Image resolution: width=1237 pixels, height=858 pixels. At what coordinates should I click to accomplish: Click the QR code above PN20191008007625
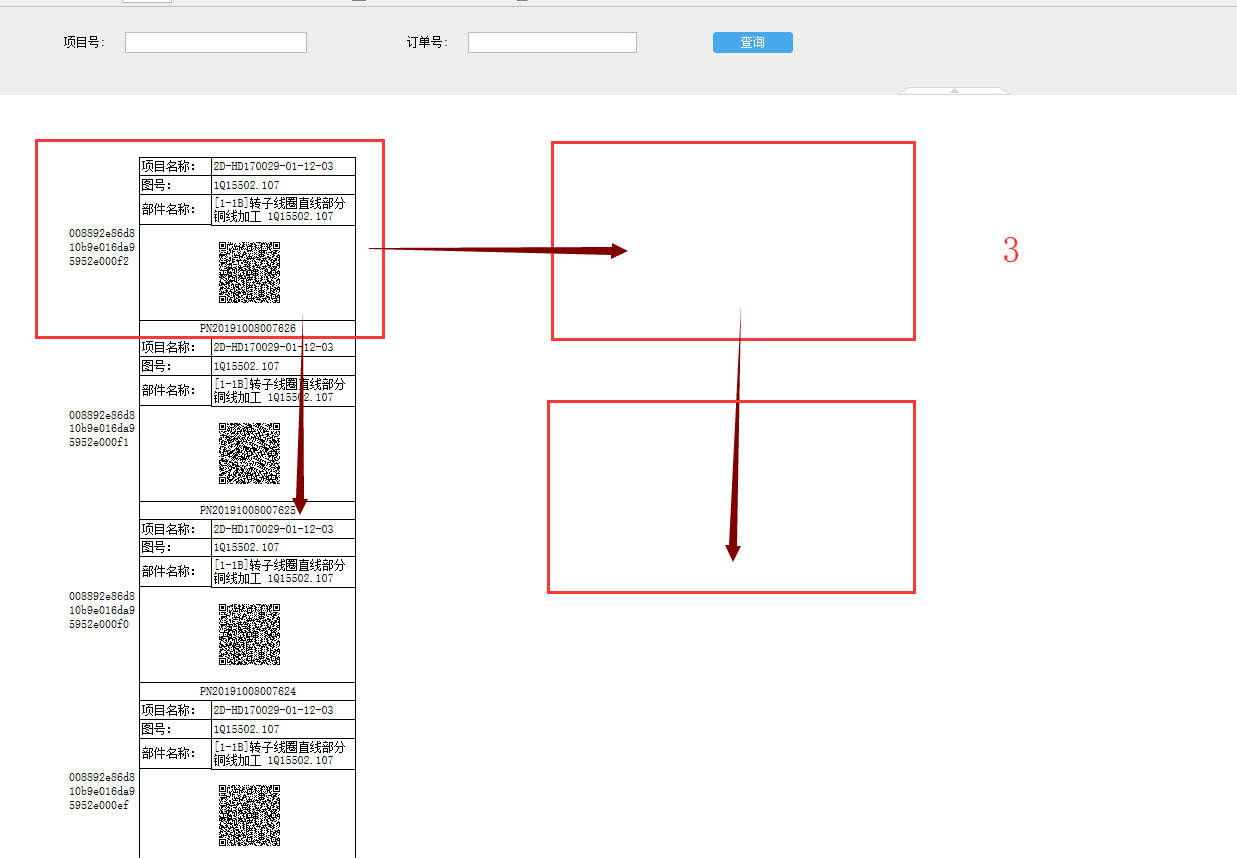(x=249, y=453)
